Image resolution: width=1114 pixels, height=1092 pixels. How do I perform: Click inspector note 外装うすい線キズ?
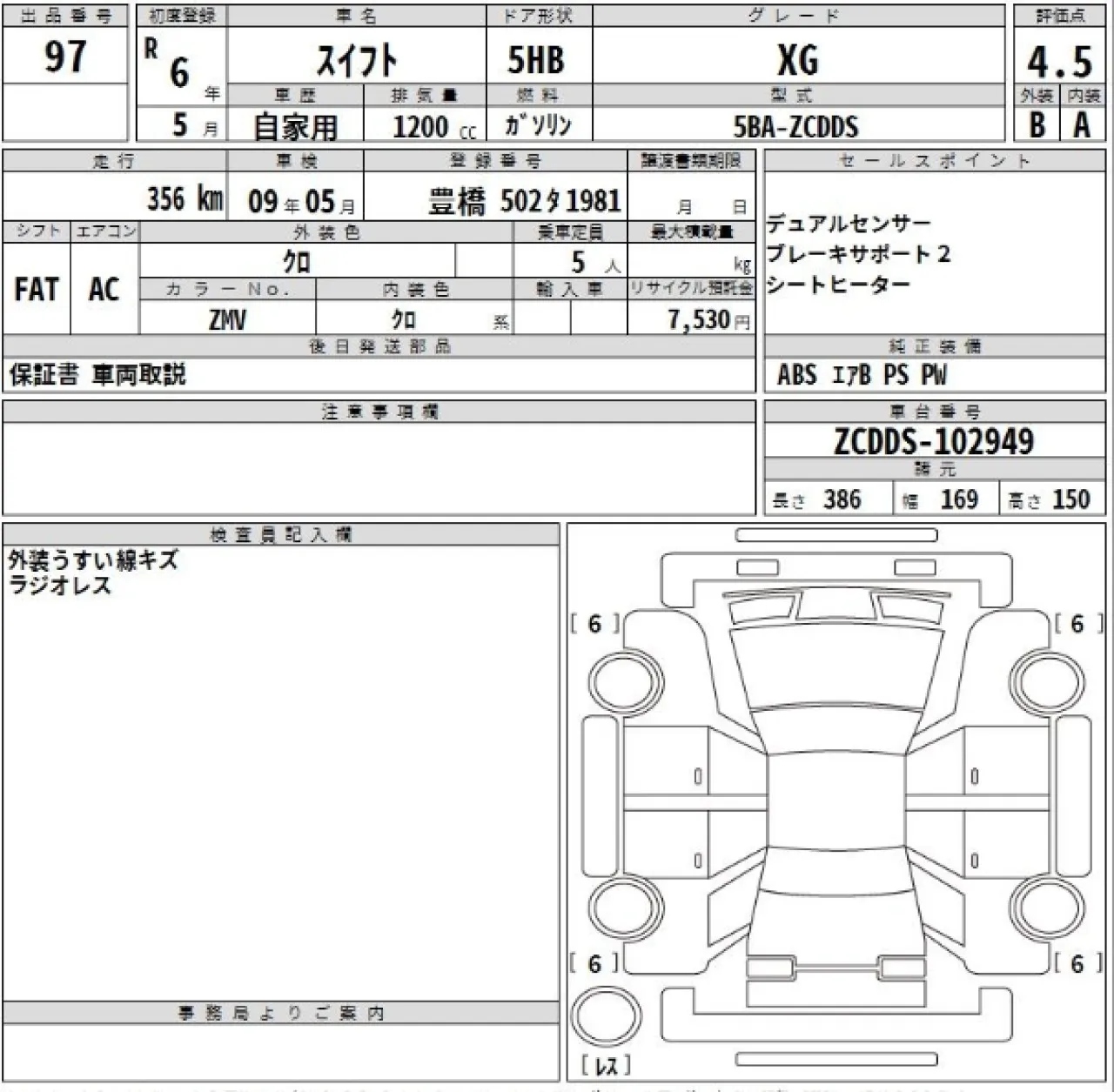coord(93,560)
